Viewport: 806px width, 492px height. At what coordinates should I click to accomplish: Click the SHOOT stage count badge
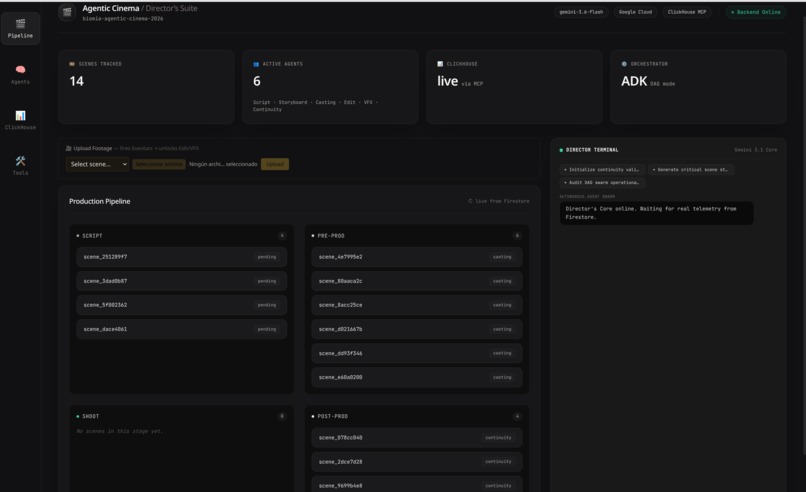(282, 416)
